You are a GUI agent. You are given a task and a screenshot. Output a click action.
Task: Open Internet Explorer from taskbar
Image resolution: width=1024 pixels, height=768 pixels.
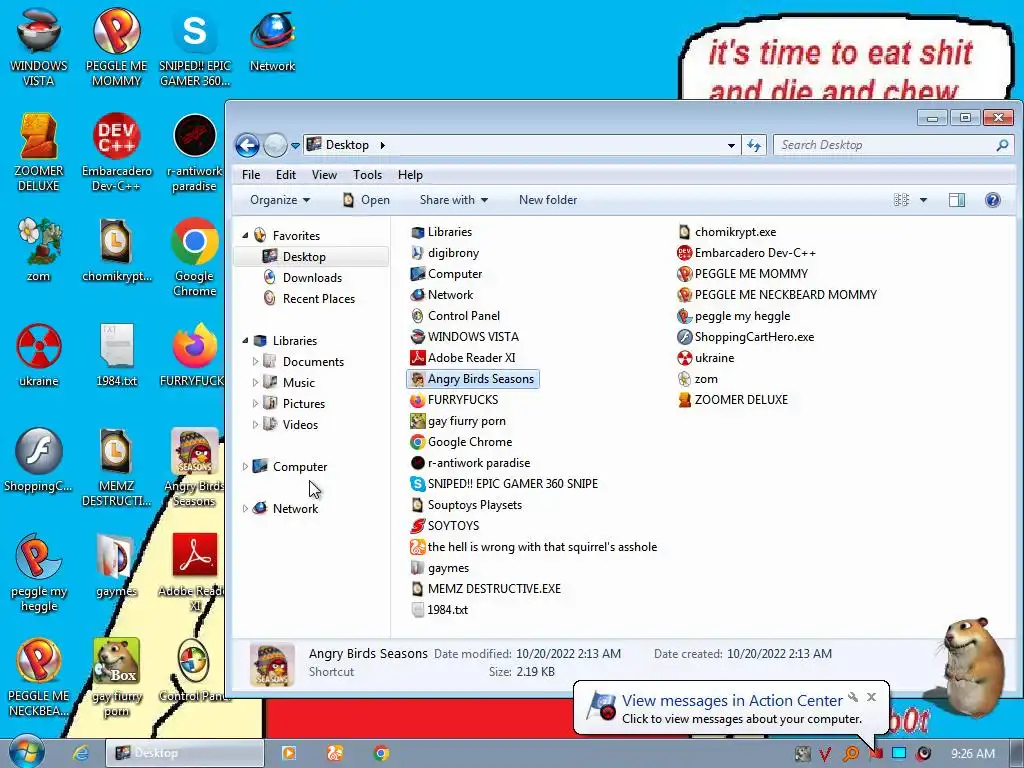80,753
